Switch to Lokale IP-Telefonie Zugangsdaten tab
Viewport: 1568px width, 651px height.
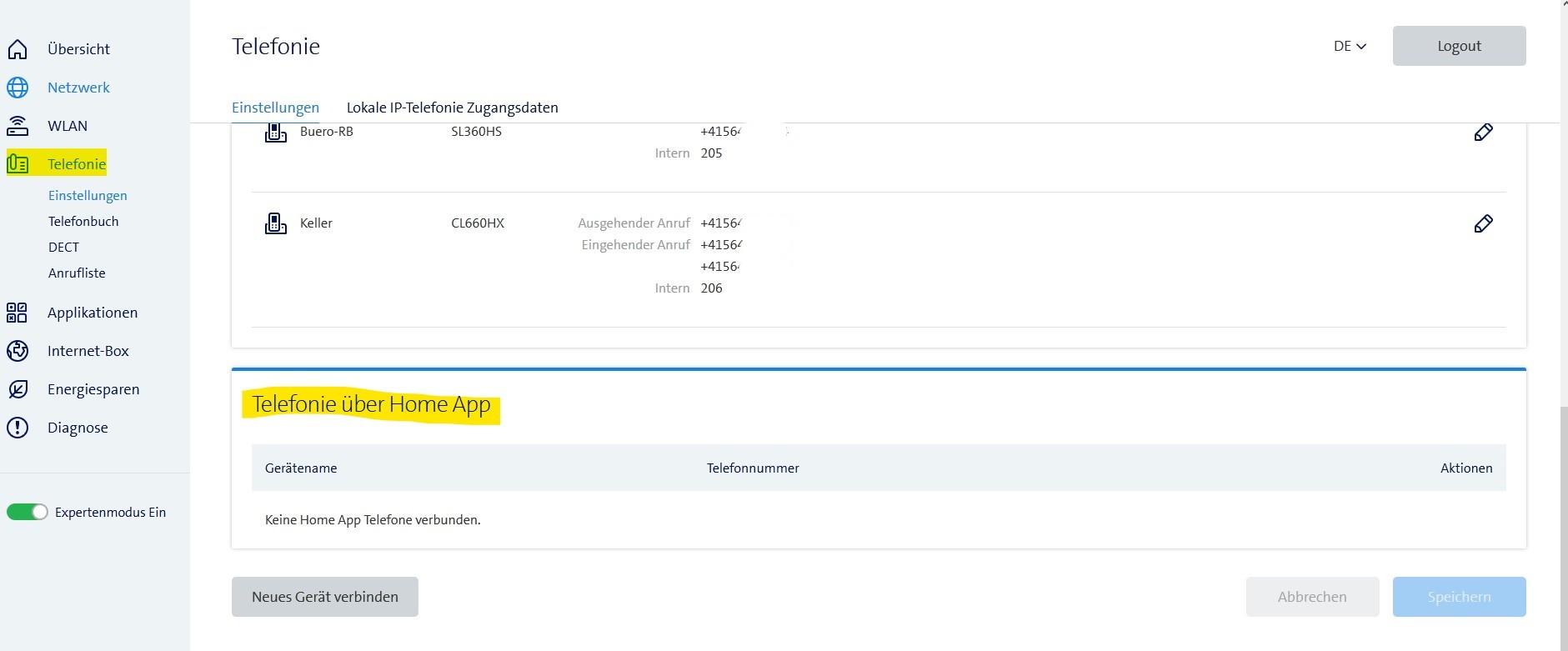[x=452, y=108]
